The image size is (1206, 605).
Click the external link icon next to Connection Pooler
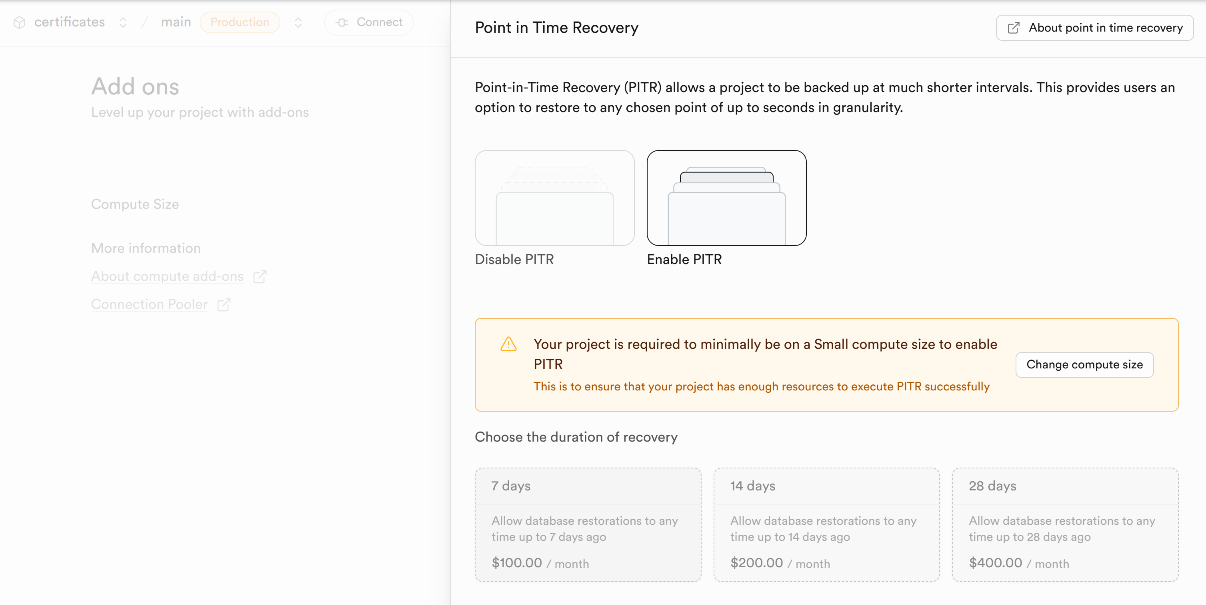[x=222, y=304]
